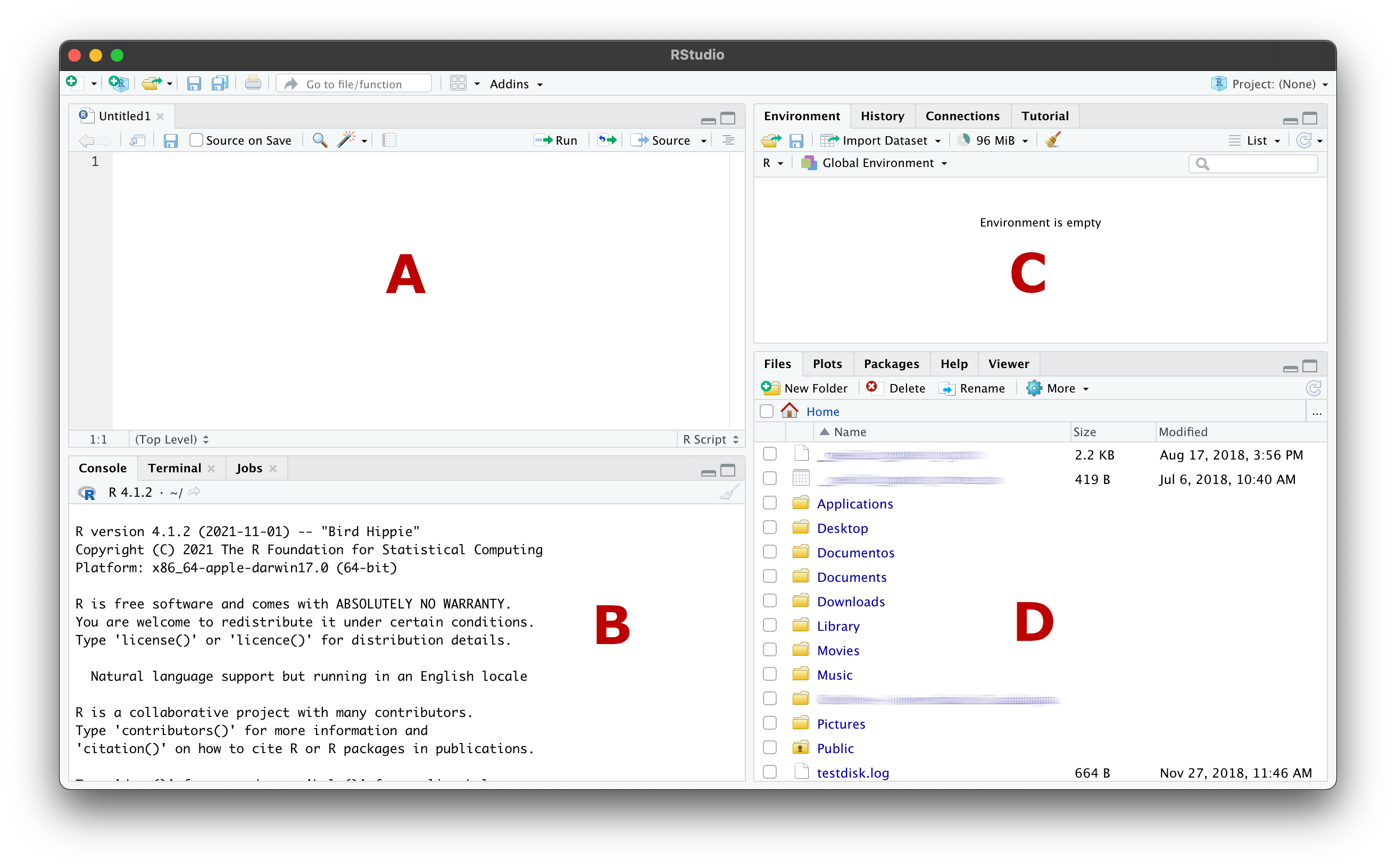Click the create a project icon
The width and height of the screenshot is (1396, 868).
(118, 84)
